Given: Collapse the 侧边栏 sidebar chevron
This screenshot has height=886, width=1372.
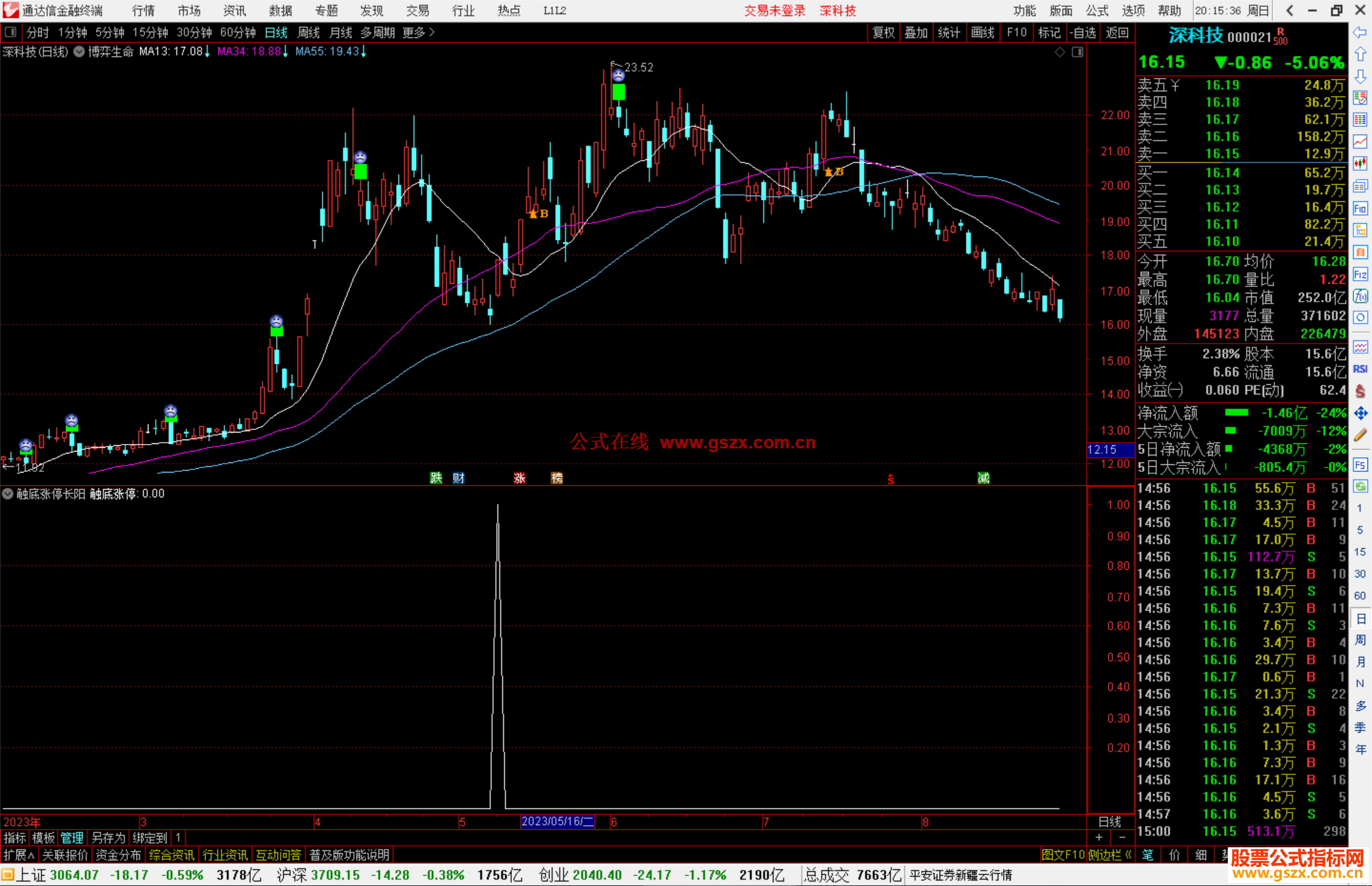Looking at the screenshot, I should [x=1128, y=855].
